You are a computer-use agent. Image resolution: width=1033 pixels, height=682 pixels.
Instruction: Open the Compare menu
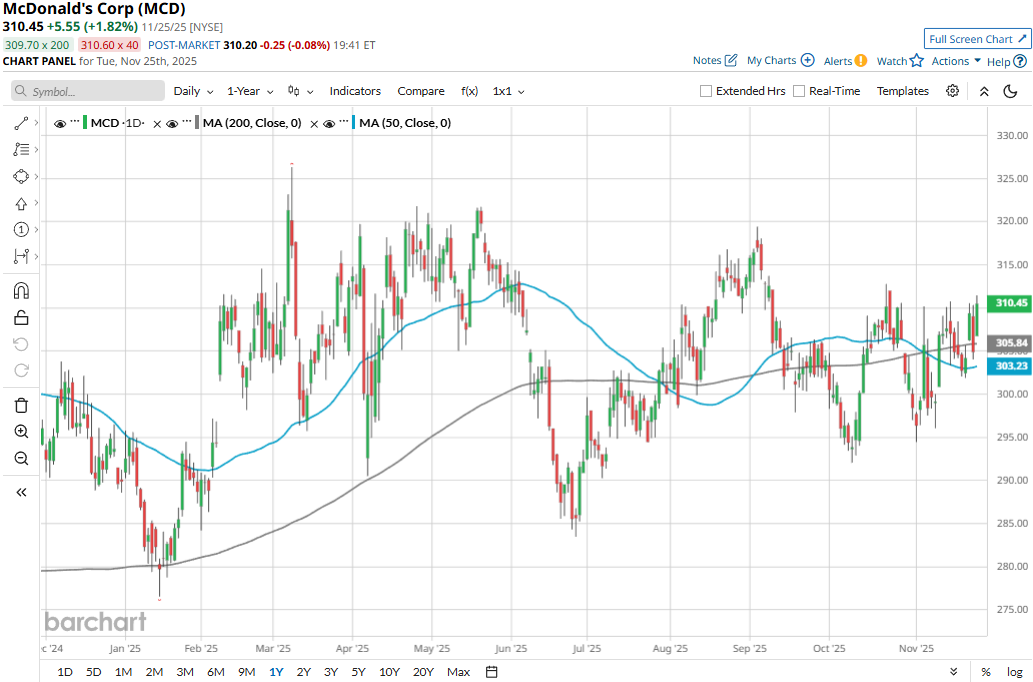coord(421,91)
